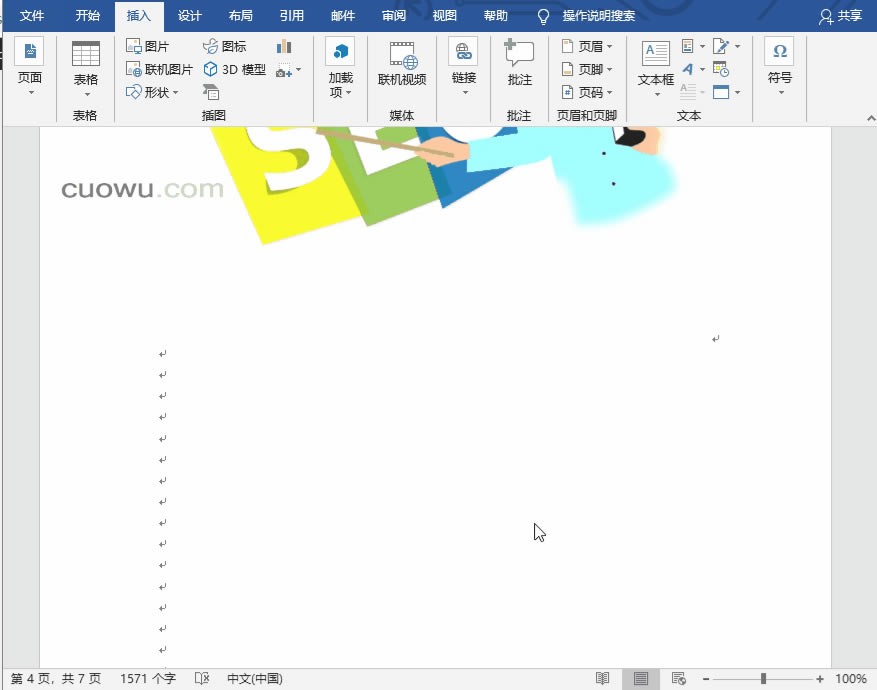Click page count '第 4 页, 共 7 页'
The height and width of the screenshot is (690, 877).
[56, 679]
